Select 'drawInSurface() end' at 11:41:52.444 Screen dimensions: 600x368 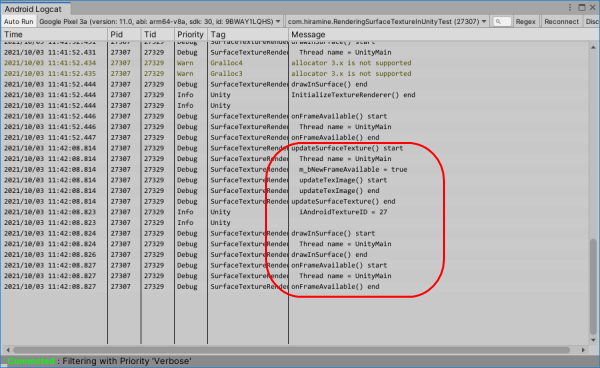pos(329,84)
